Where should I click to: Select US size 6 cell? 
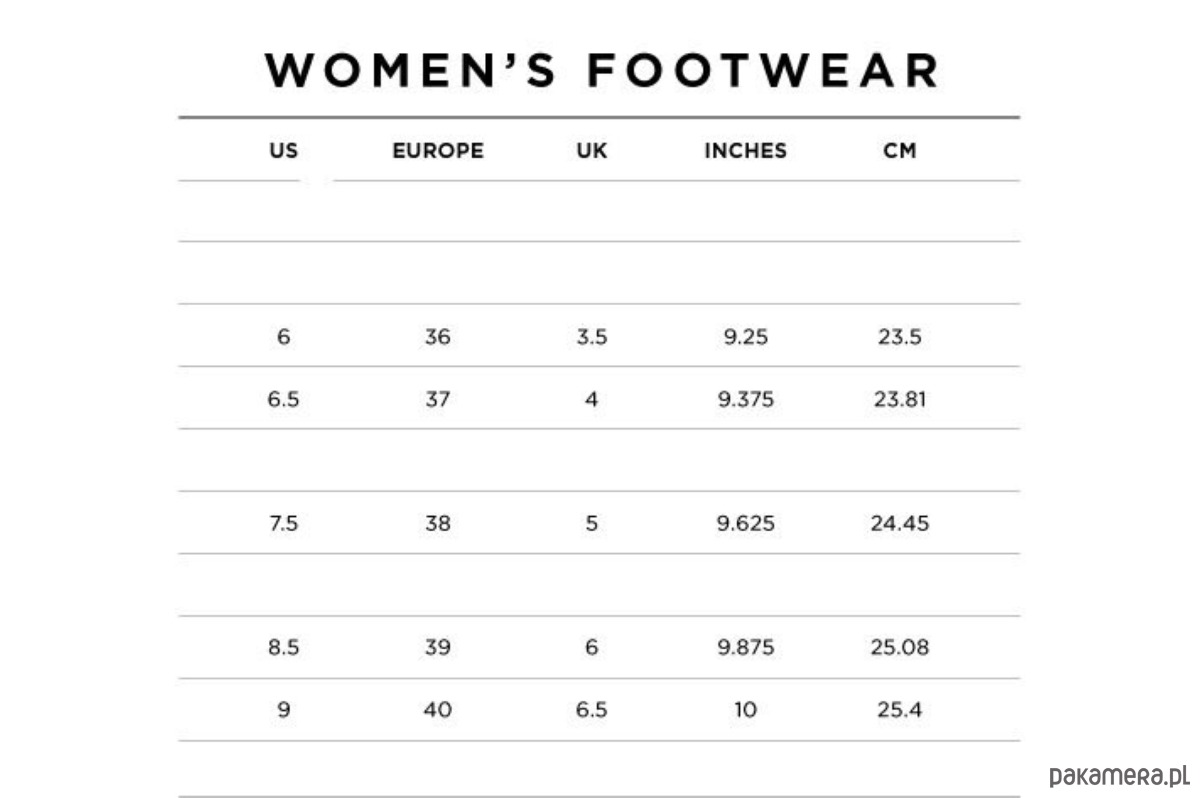[284, 337]
